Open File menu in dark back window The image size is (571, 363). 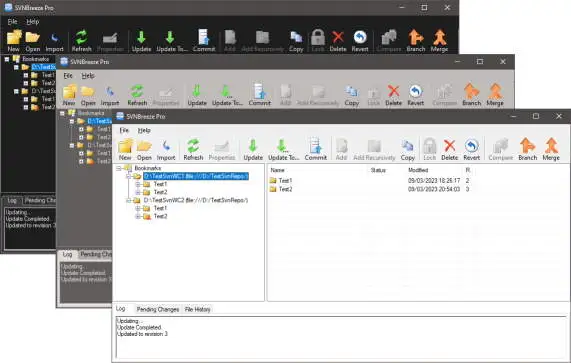tap(12, 21)
